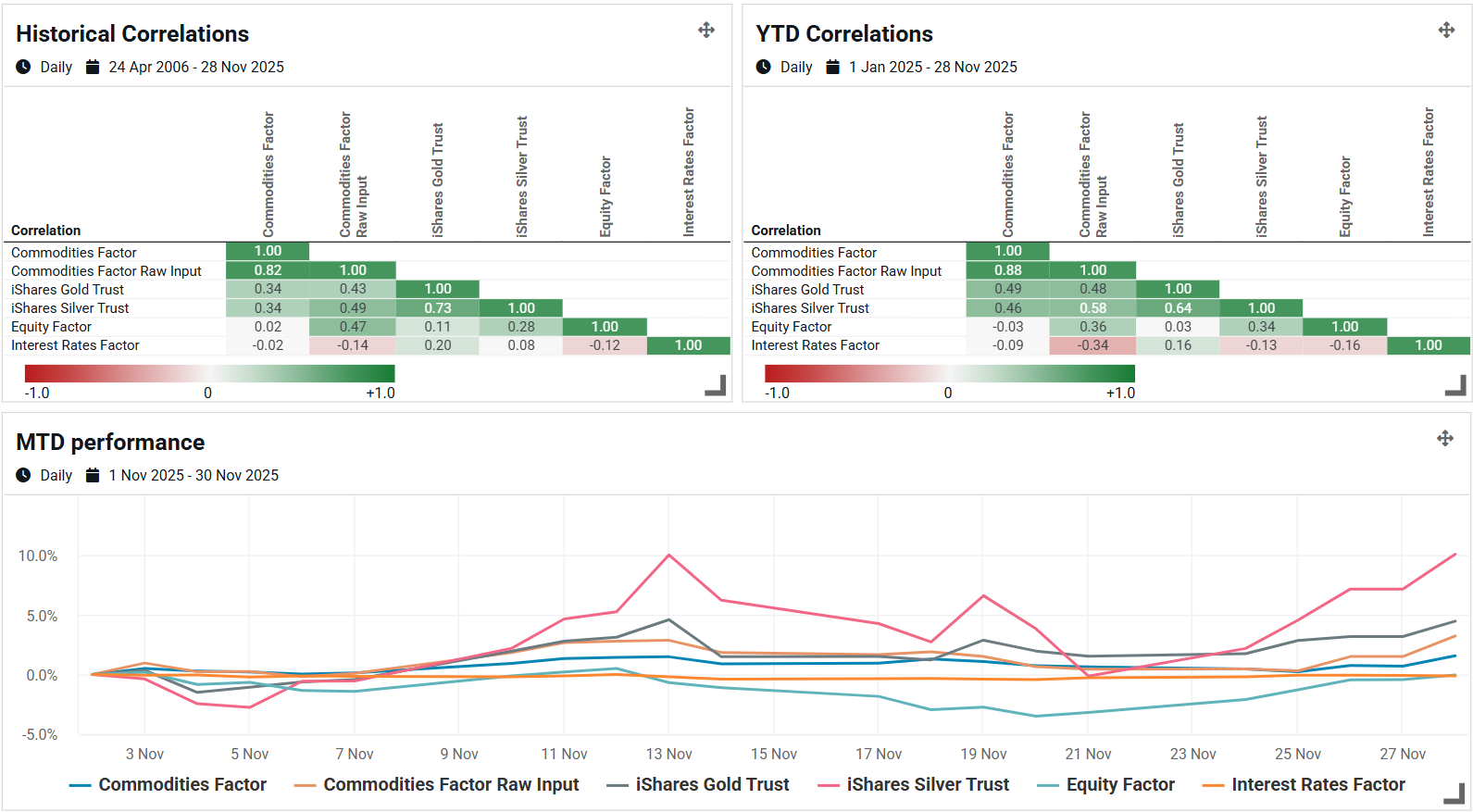Click resize corner of YTD Correlations panel
The width and height of the screenshot is (1473, 812).
click(x=1456, y=386)
